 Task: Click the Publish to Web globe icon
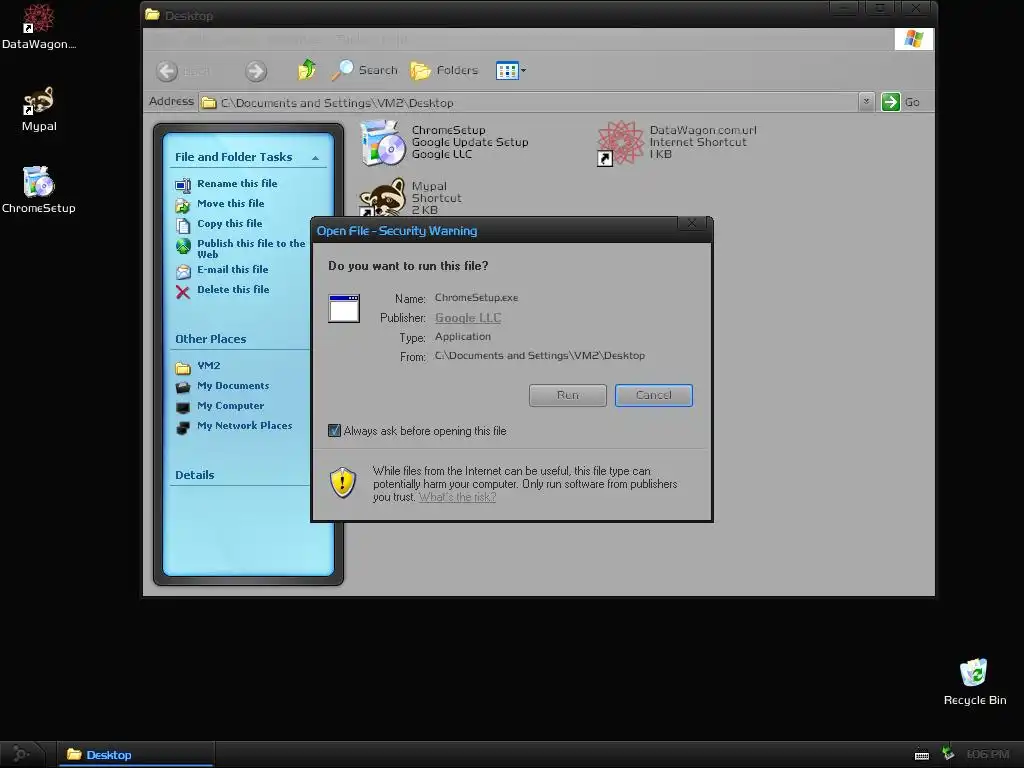coord(183,246)
